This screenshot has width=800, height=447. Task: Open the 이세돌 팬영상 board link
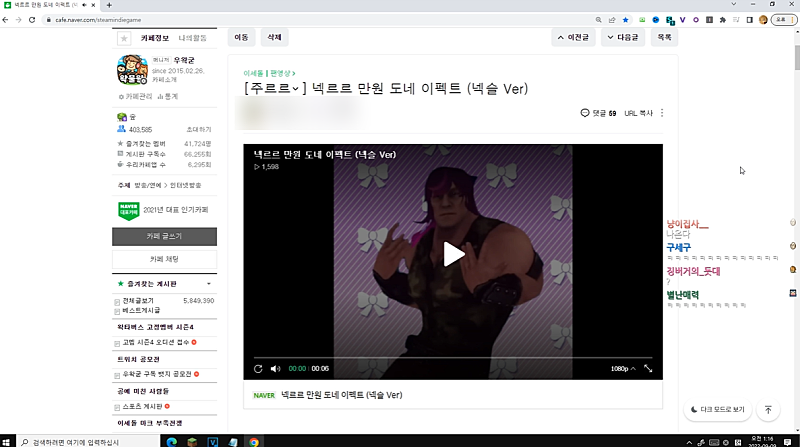[269, 73]
